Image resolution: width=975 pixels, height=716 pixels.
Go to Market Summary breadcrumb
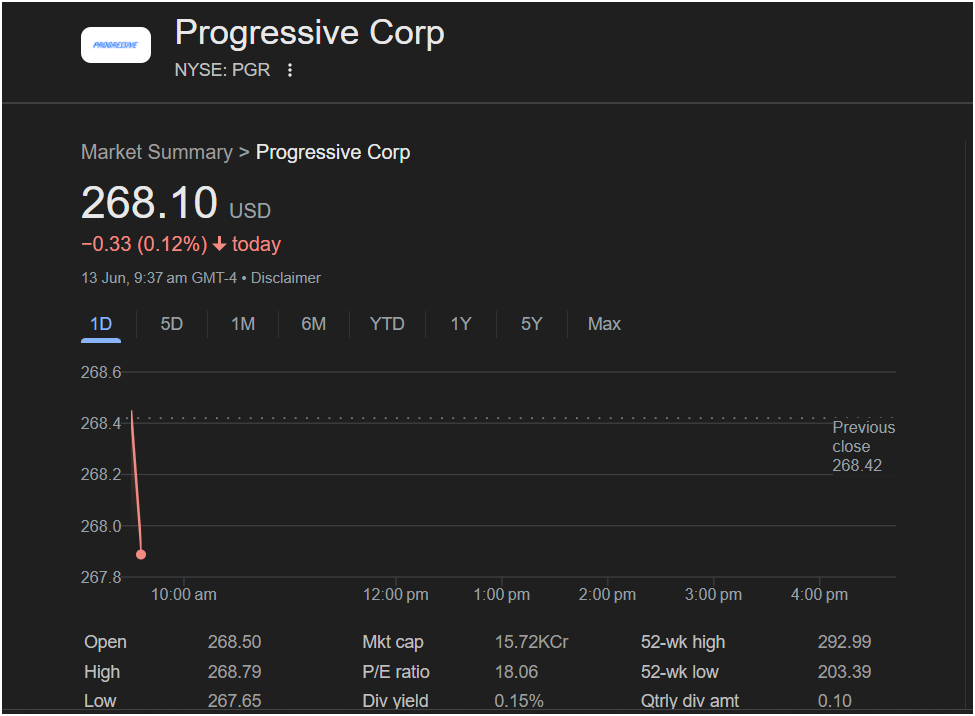tap(157, 152)
